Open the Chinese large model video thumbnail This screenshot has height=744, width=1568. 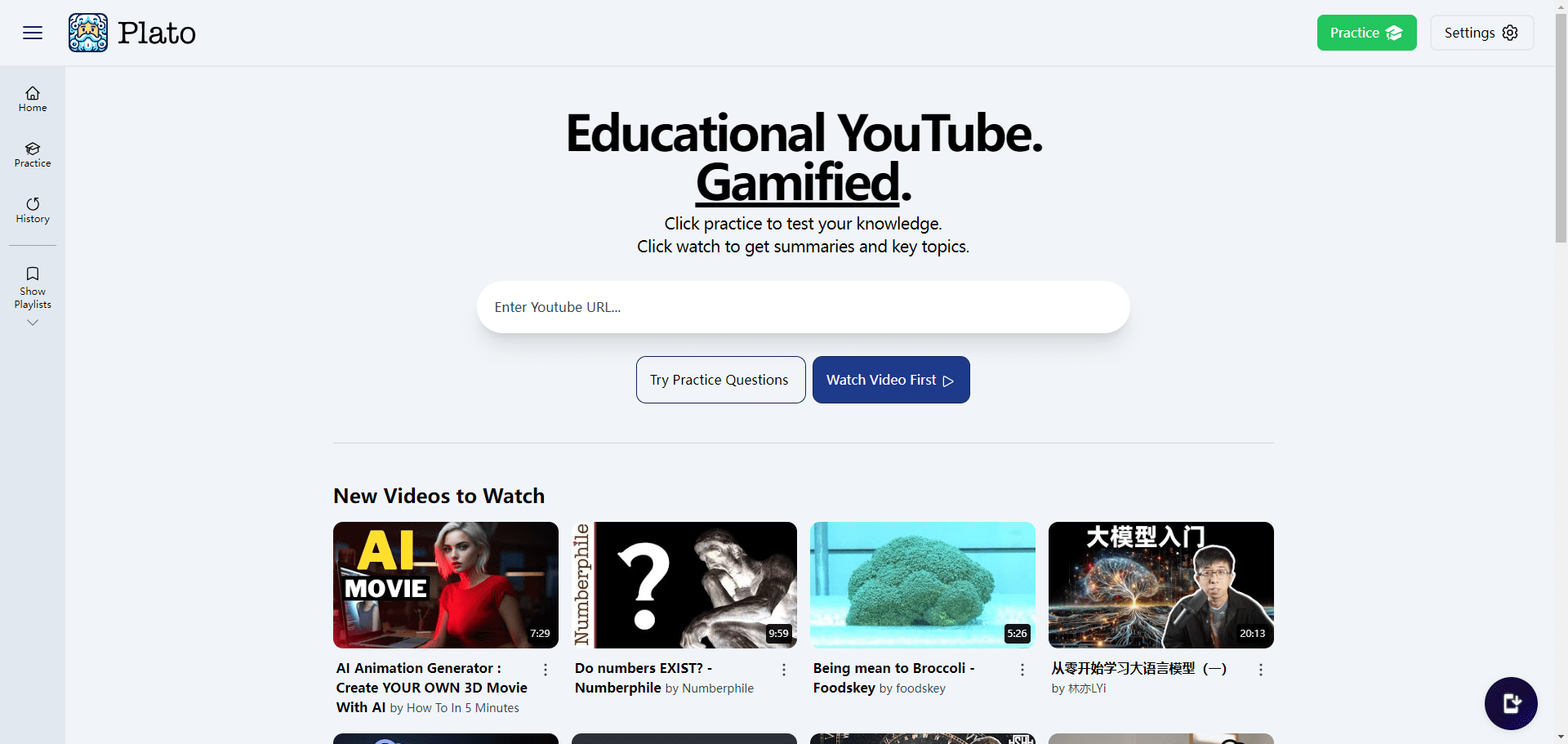[x=1161, y=585]
